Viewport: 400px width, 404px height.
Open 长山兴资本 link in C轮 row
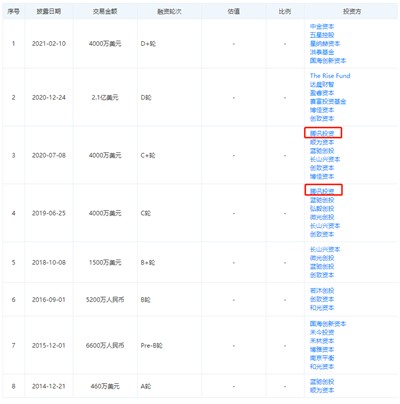click(325, 226)
